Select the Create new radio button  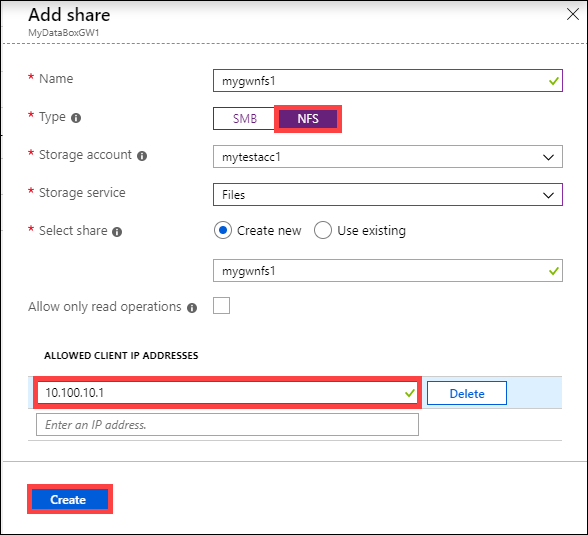[223, 230]
